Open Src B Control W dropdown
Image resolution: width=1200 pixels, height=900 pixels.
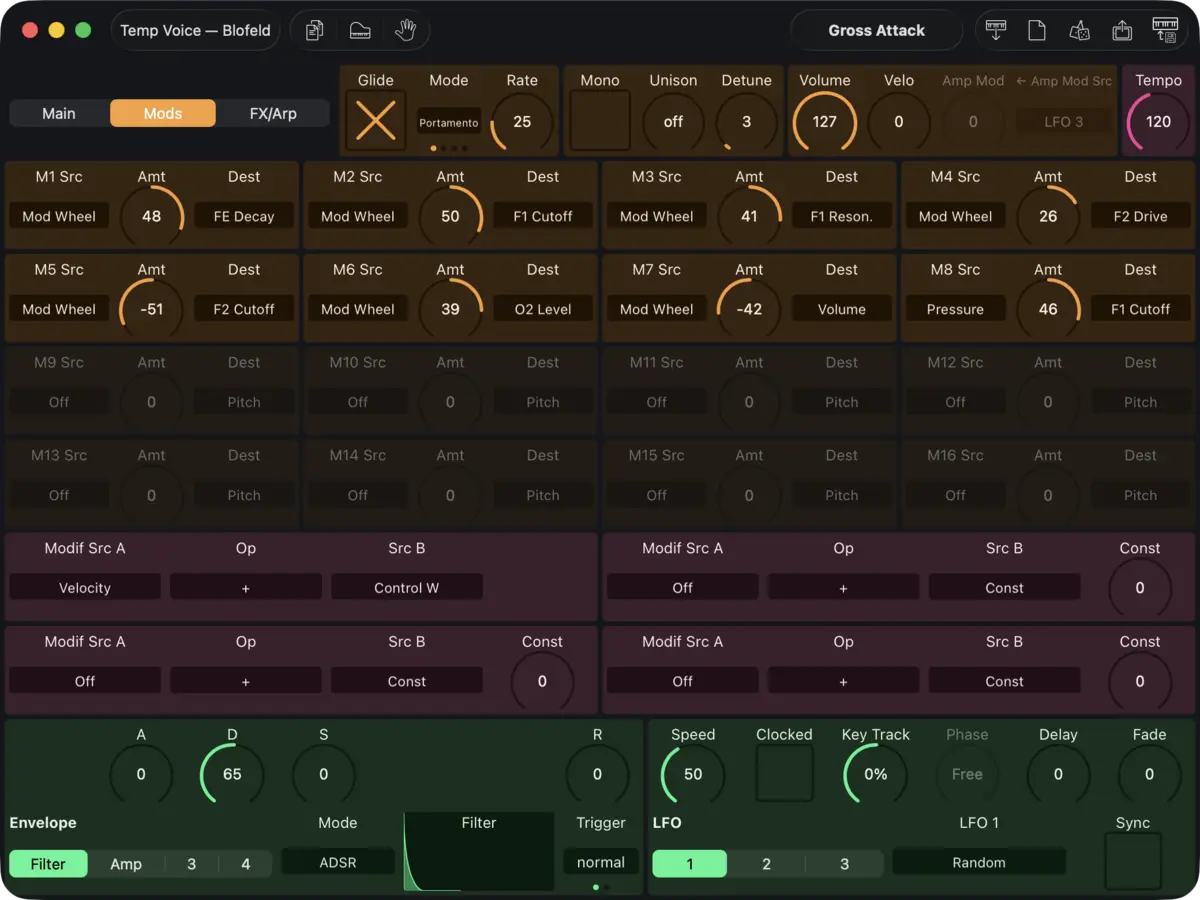pos(407,588)
